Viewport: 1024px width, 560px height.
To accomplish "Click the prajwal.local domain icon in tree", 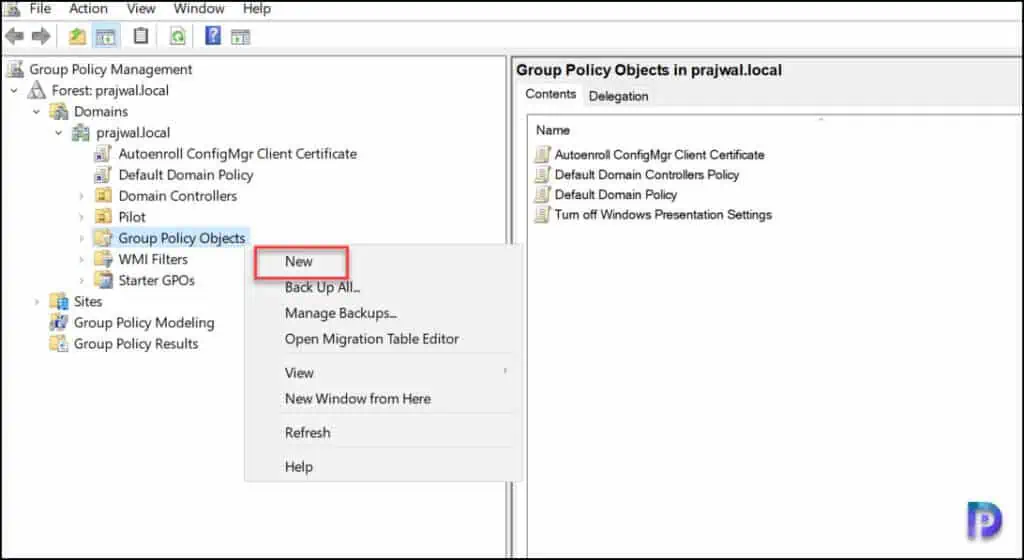I will pos(81,132).
